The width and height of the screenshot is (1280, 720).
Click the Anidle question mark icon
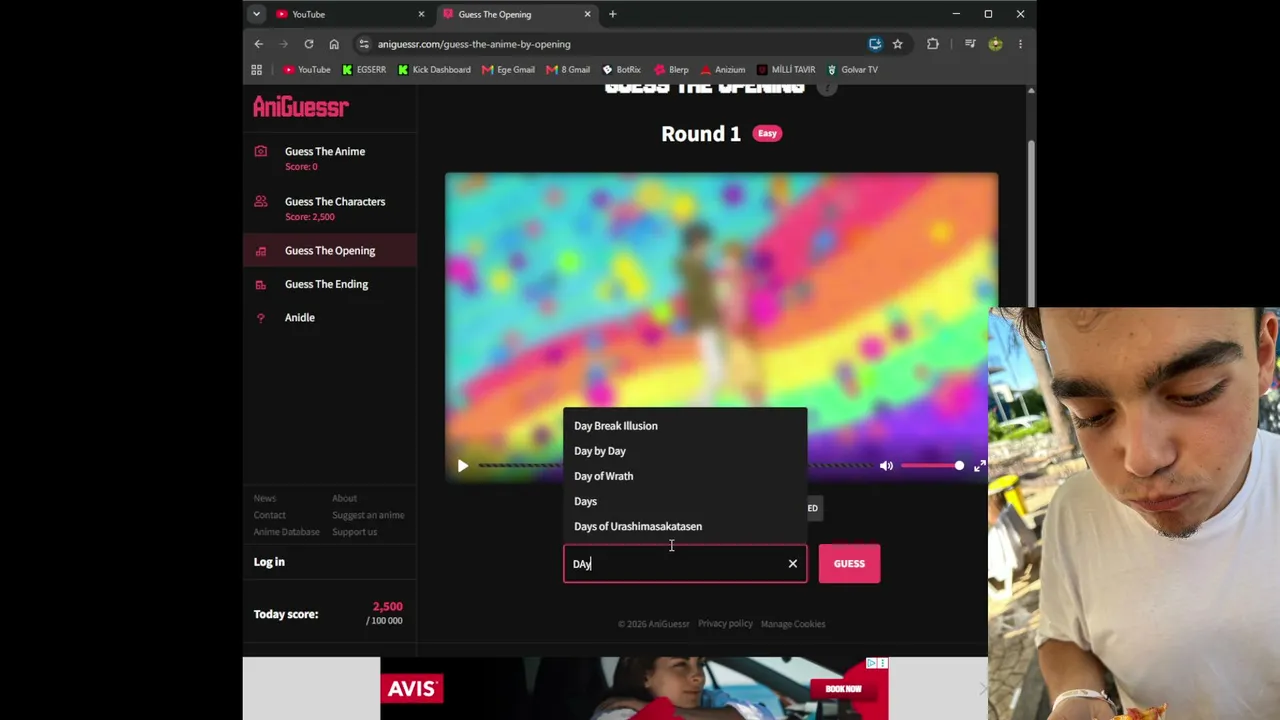(x=261, y=318)
